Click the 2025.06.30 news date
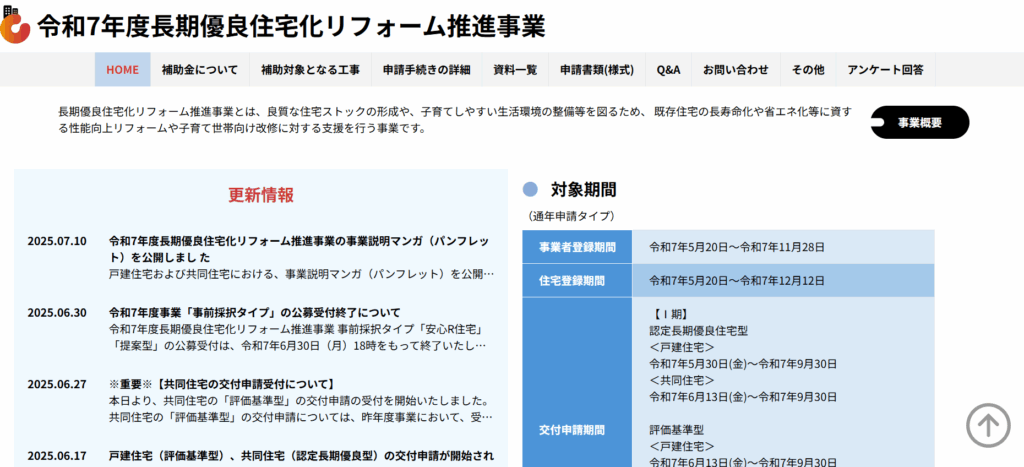This screenshot has height=467, width=1024. click(x=57, y=312)
